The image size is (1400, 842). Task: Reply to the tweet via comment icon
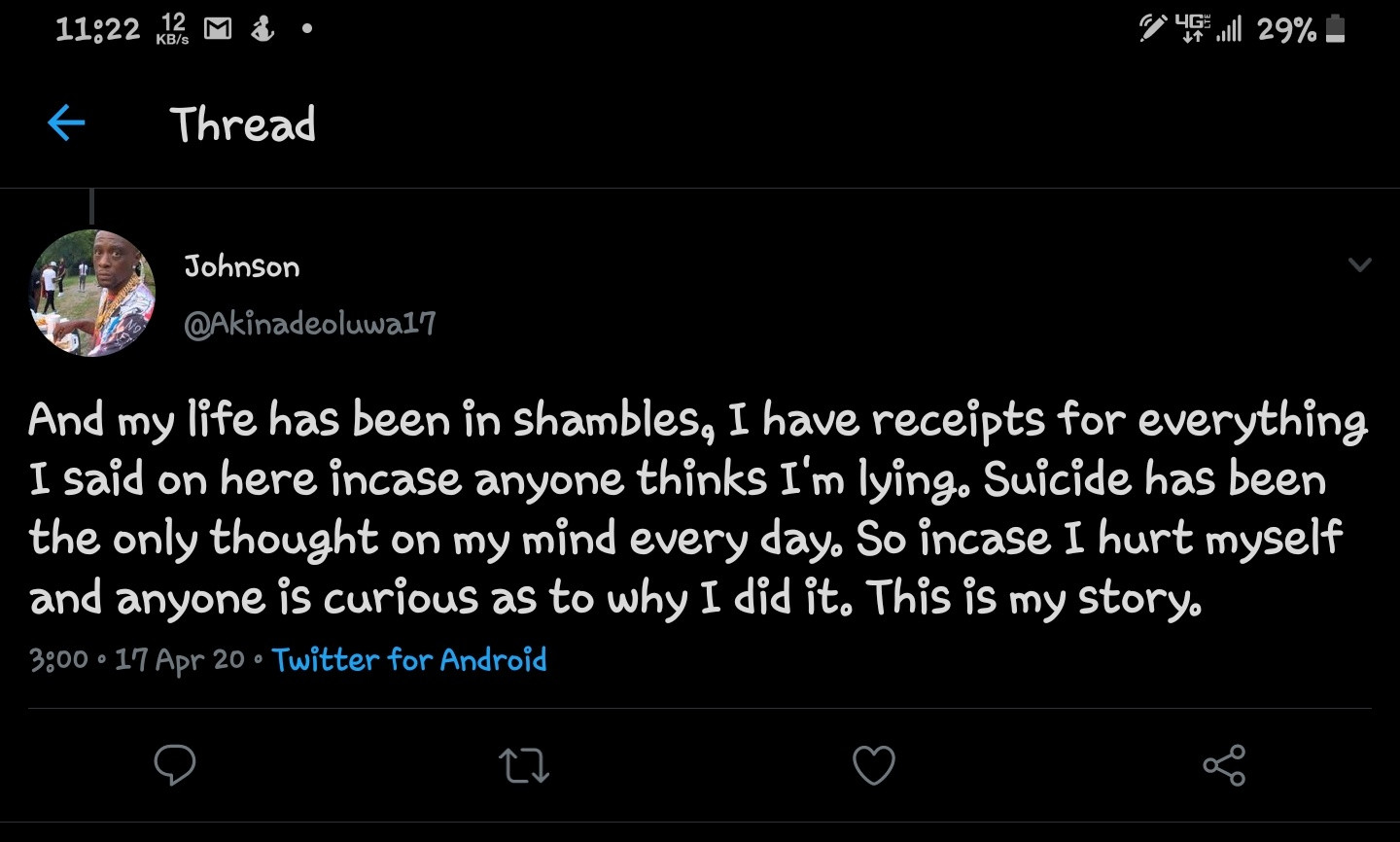coord(175,765)
